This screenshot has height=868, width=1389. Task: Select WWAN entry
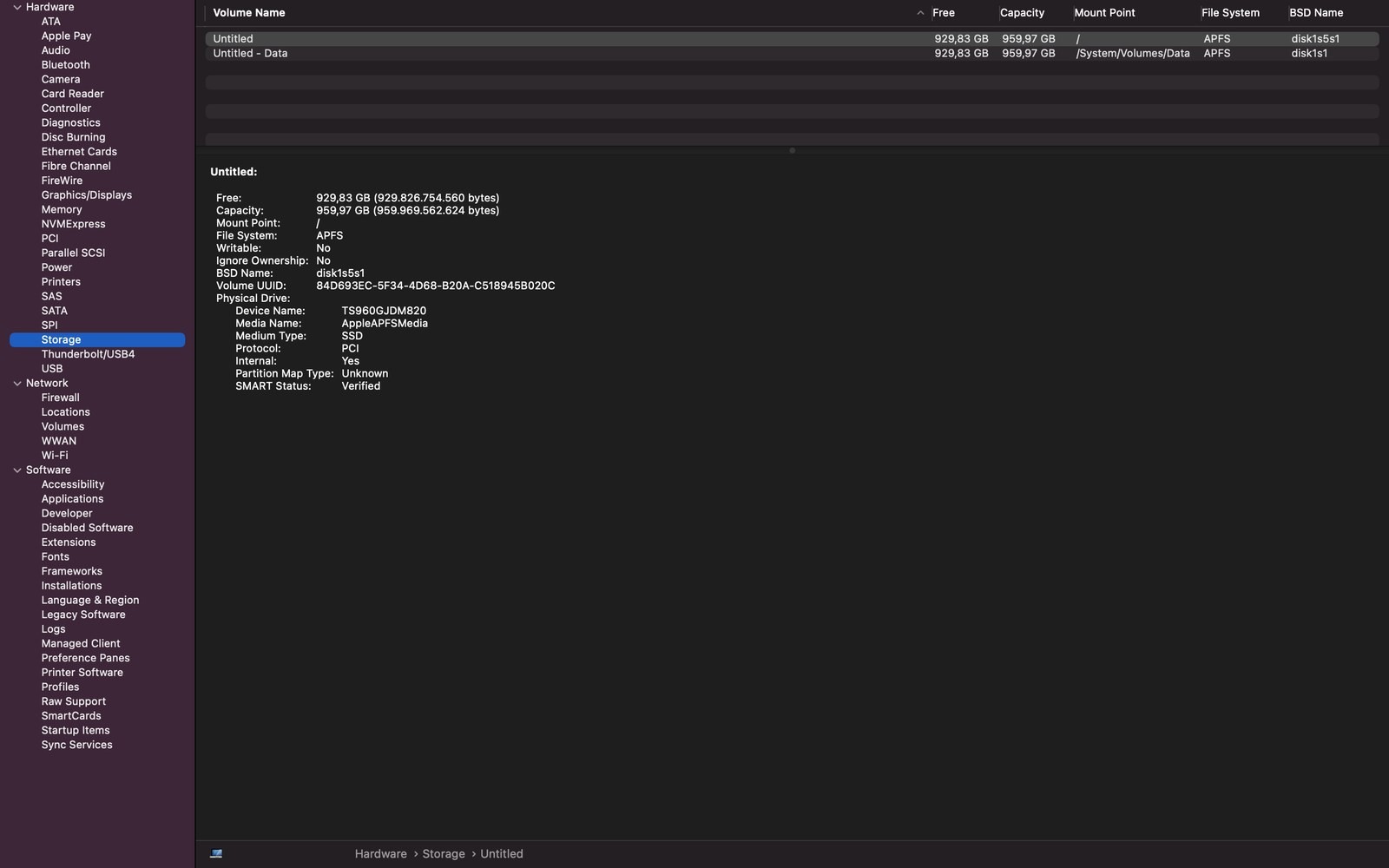click(x=58, y=441)
